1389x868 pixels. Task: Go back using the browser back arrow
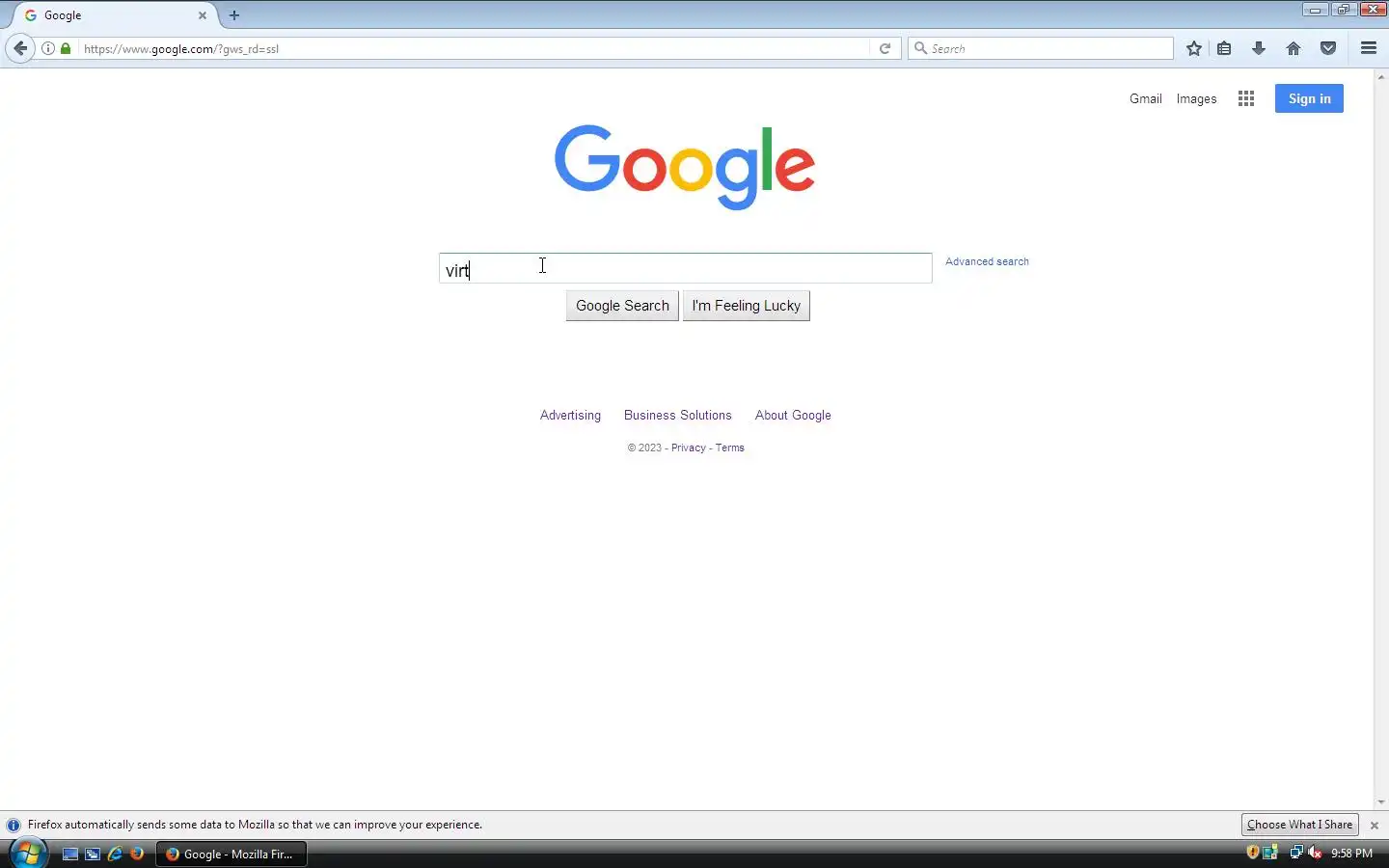coord(20,48)
